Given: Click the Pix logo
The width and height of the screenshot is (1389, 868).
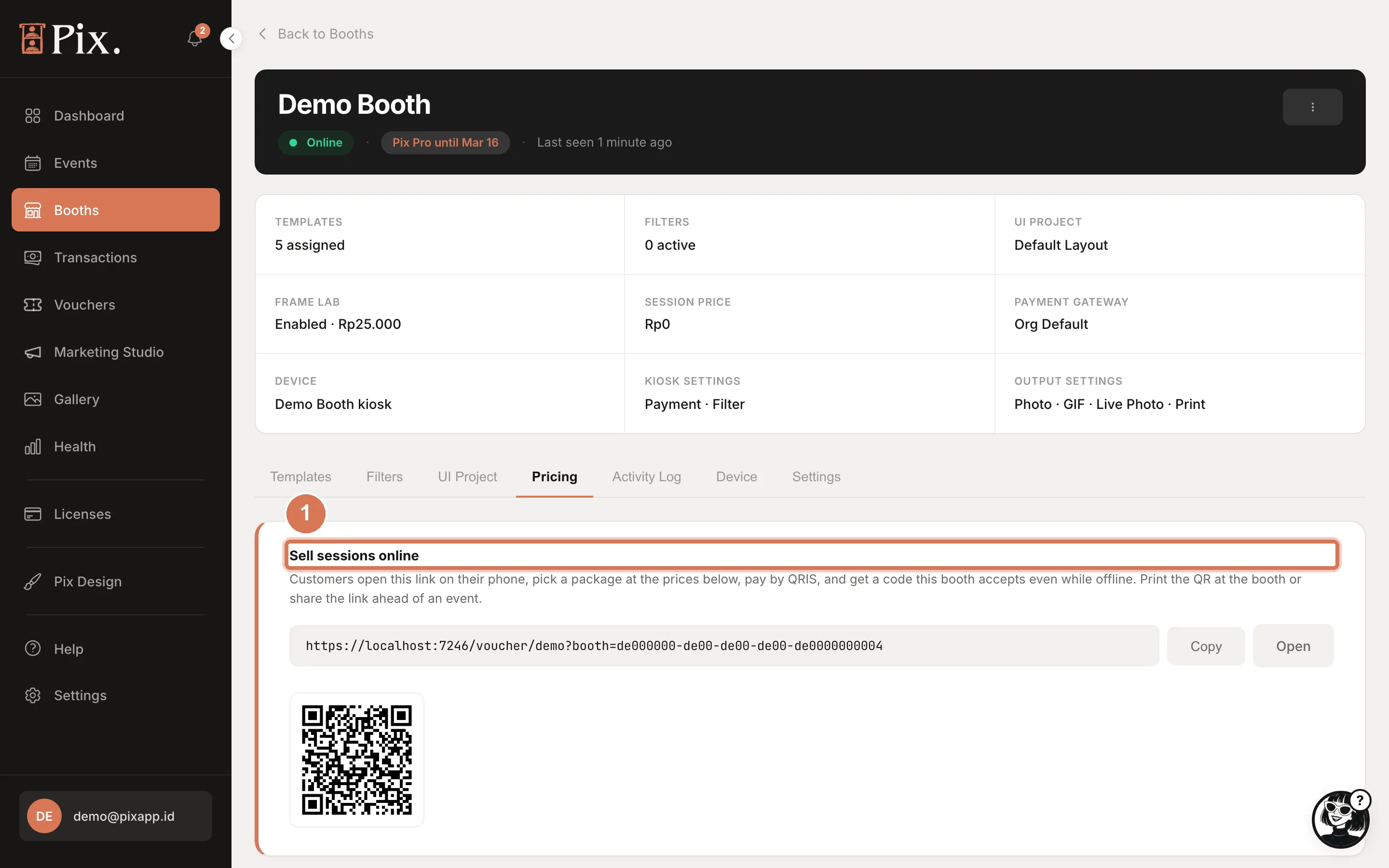Looking at the screenshot, I should [70, 39].
